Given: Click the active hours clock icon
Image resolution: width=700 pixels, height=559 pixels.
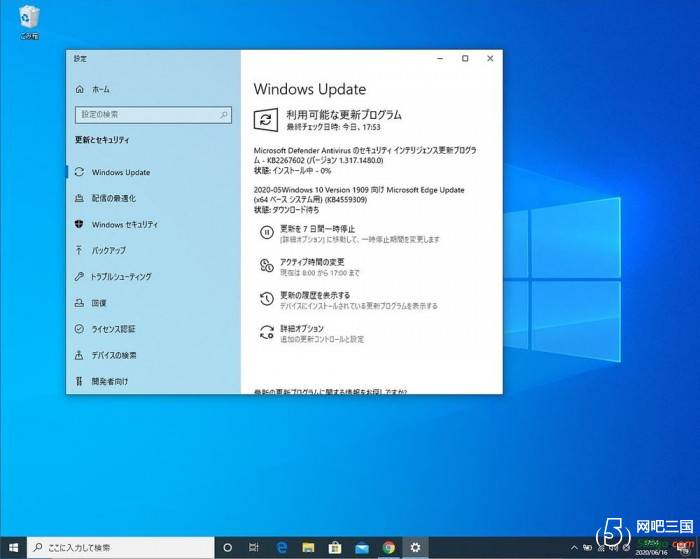Looking at the screenshot, I should click(267, 266).
